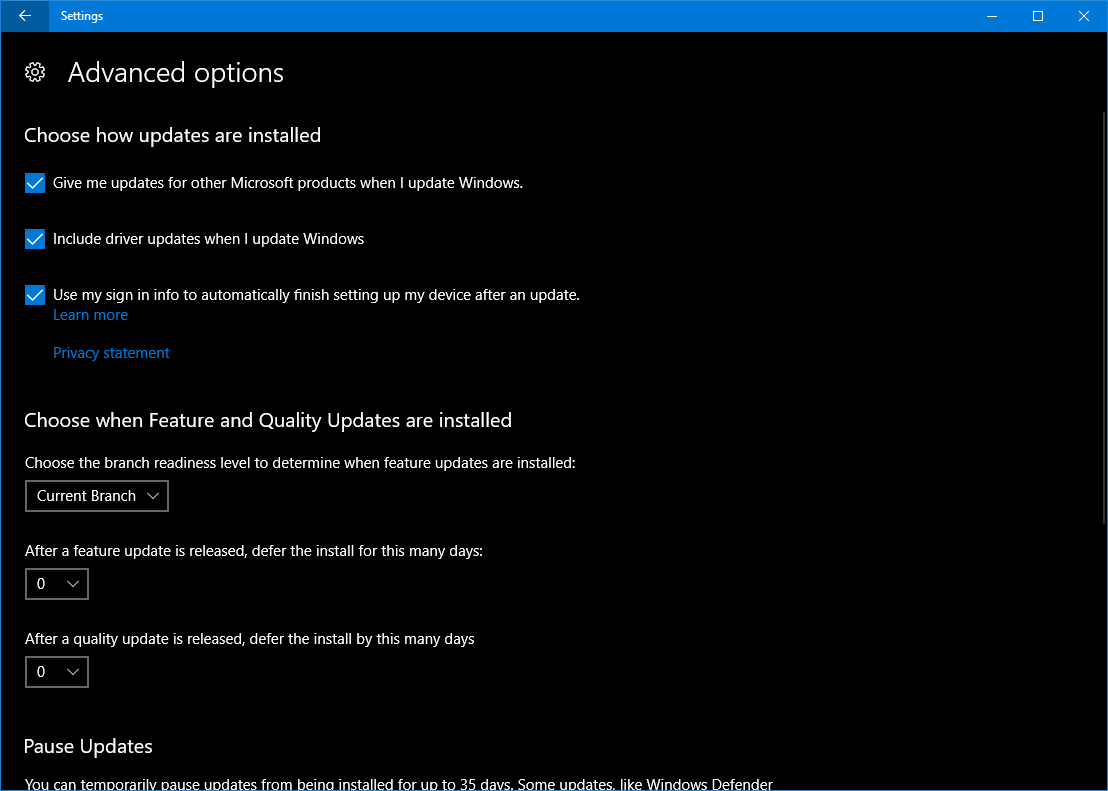Open the Learn more link
This screenshot has height=791, width=1108.
(x=90, y=315)
